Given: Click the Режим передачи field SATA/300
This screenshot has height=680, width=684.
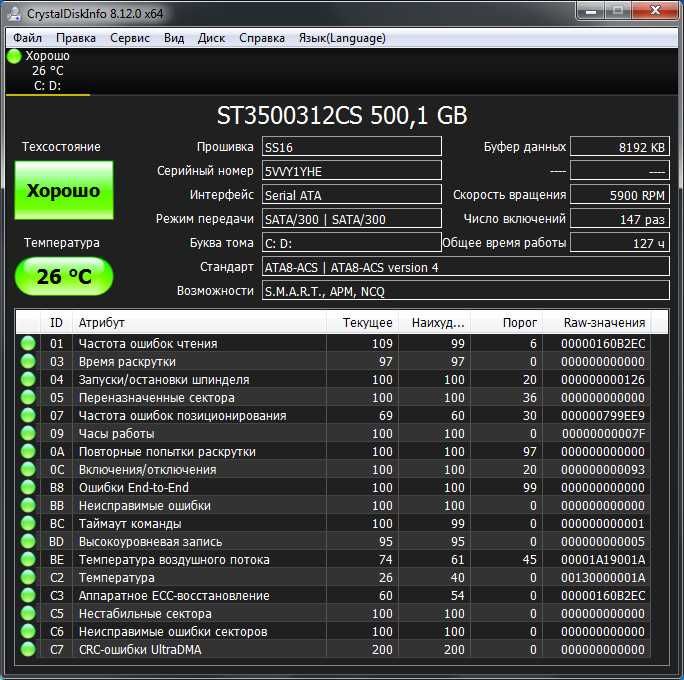Looking at the screenshot, I should [352, 219].
